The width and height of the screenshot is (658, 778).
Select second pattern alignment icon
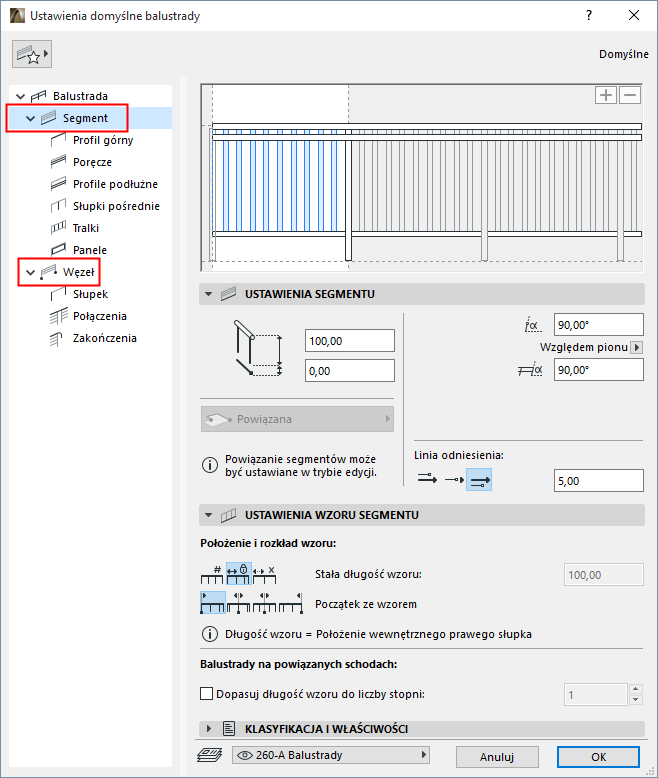(x=239, y=602)
